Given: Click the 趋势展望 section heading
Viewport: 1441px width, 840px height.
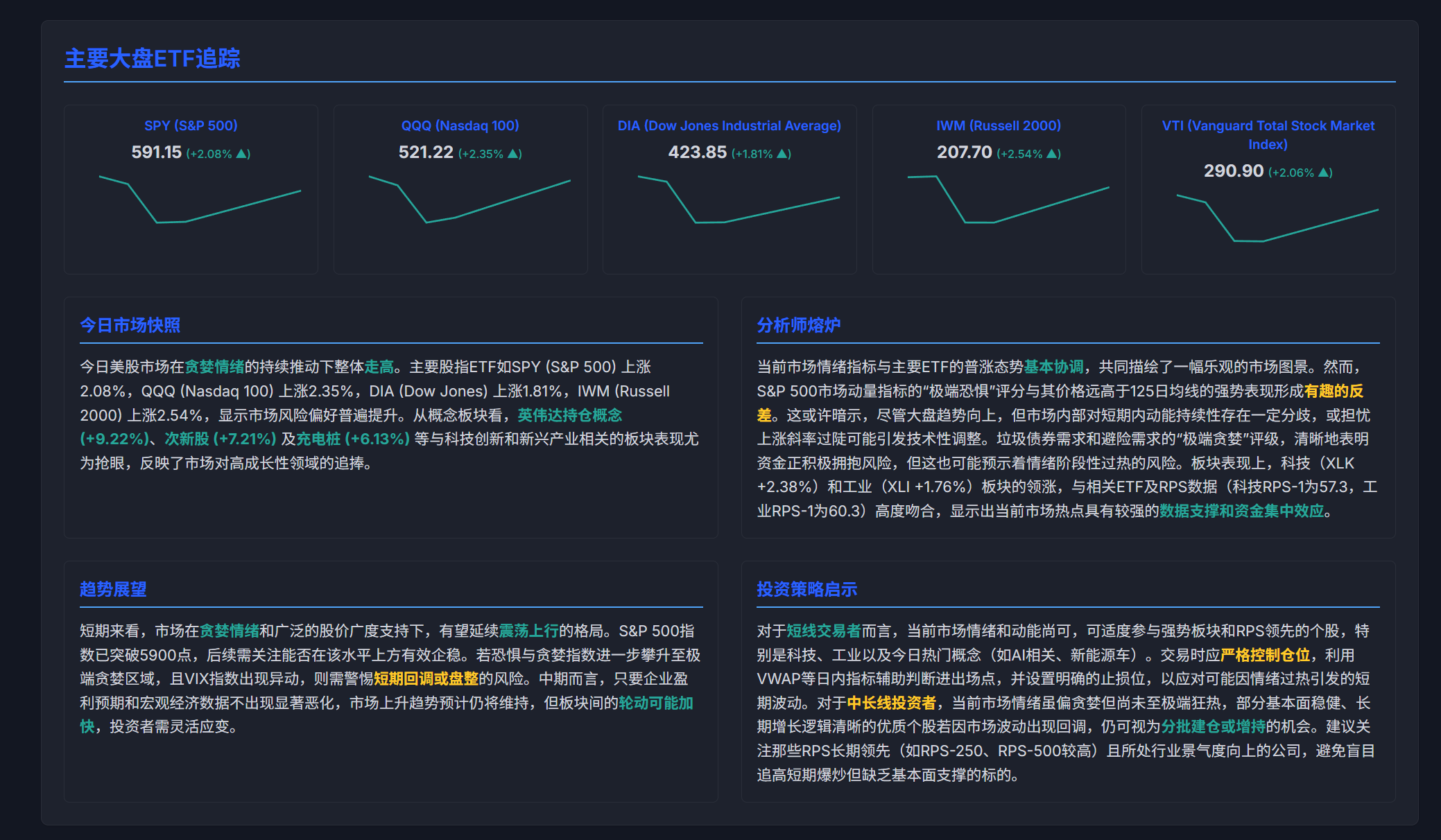Looking at the screenshot, I should (x=113, y=589).
